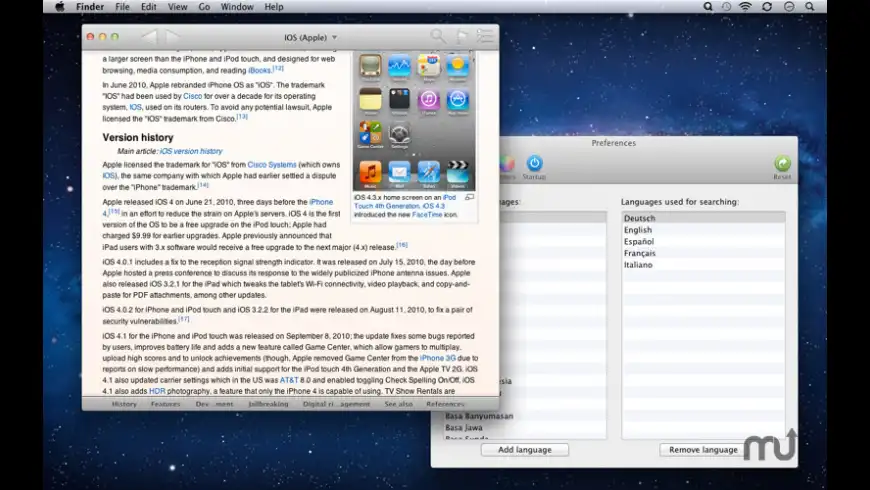This screenshot has width=870, height=490.
Task: Click the Wi-Fi status icon
Action: click(x=745, y=7)
